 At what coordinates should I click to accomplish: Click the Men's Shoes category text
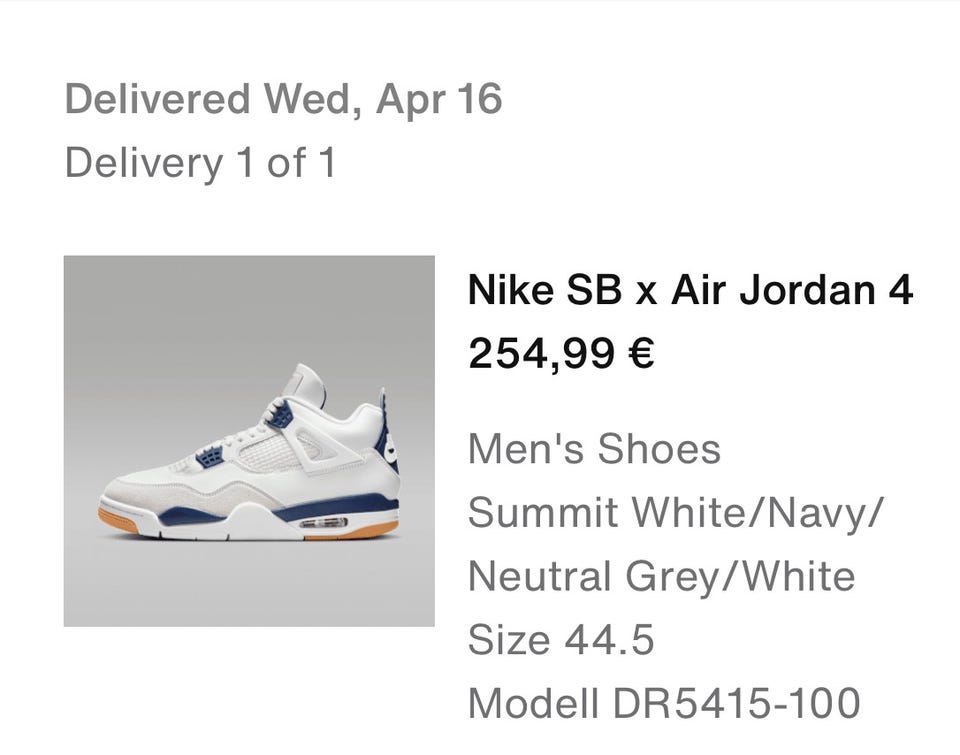pos(594,449)
